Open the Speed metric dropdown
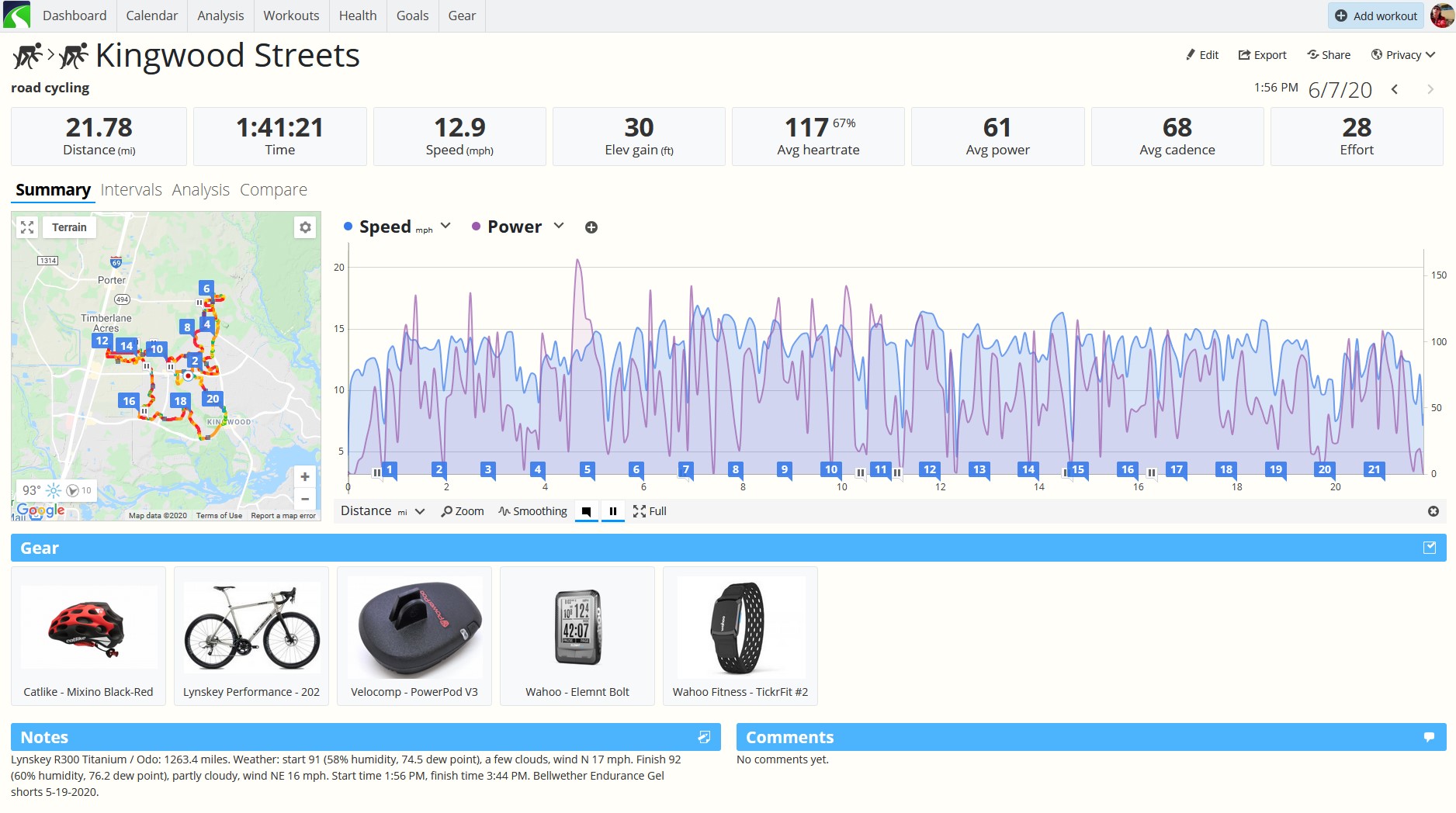Viewport: 1456px width, 813px height. pos(445,226)
